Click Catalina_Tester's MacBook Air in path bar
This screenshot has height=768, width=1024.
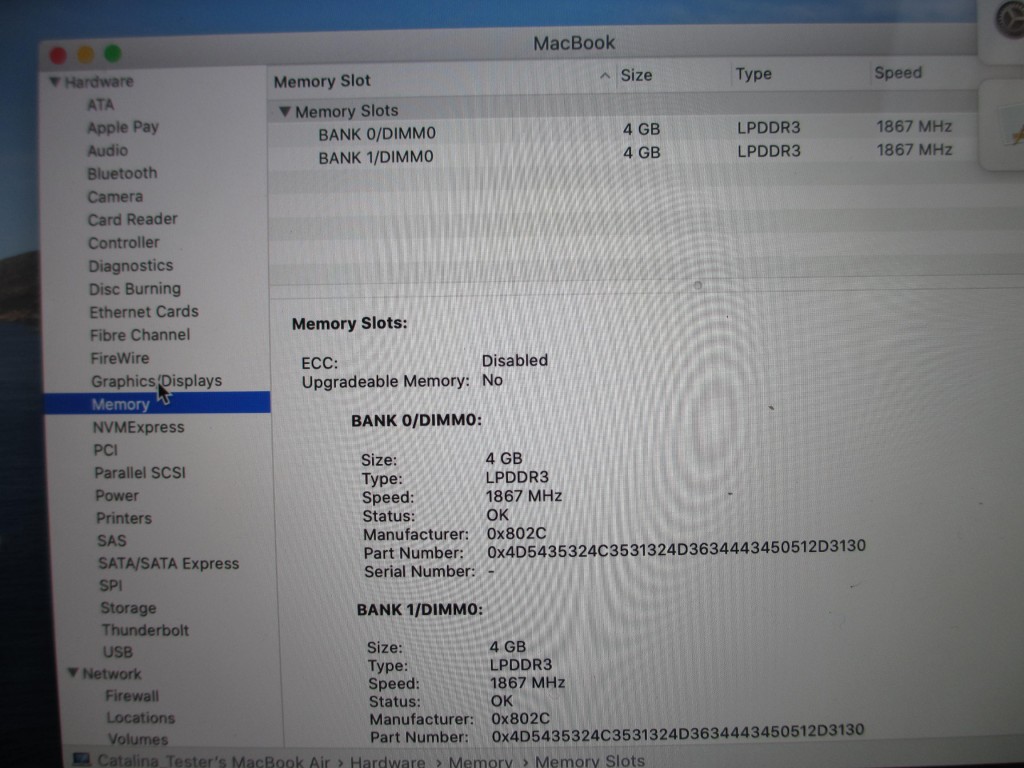pyautogui.click(x=214, y=761)
